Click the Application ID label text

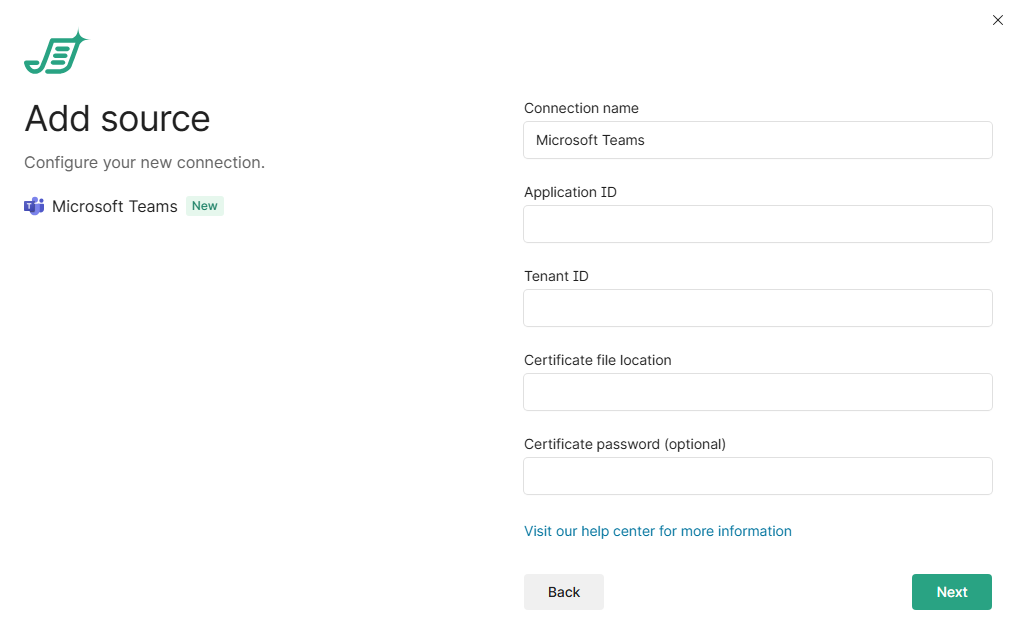point(570,192)
